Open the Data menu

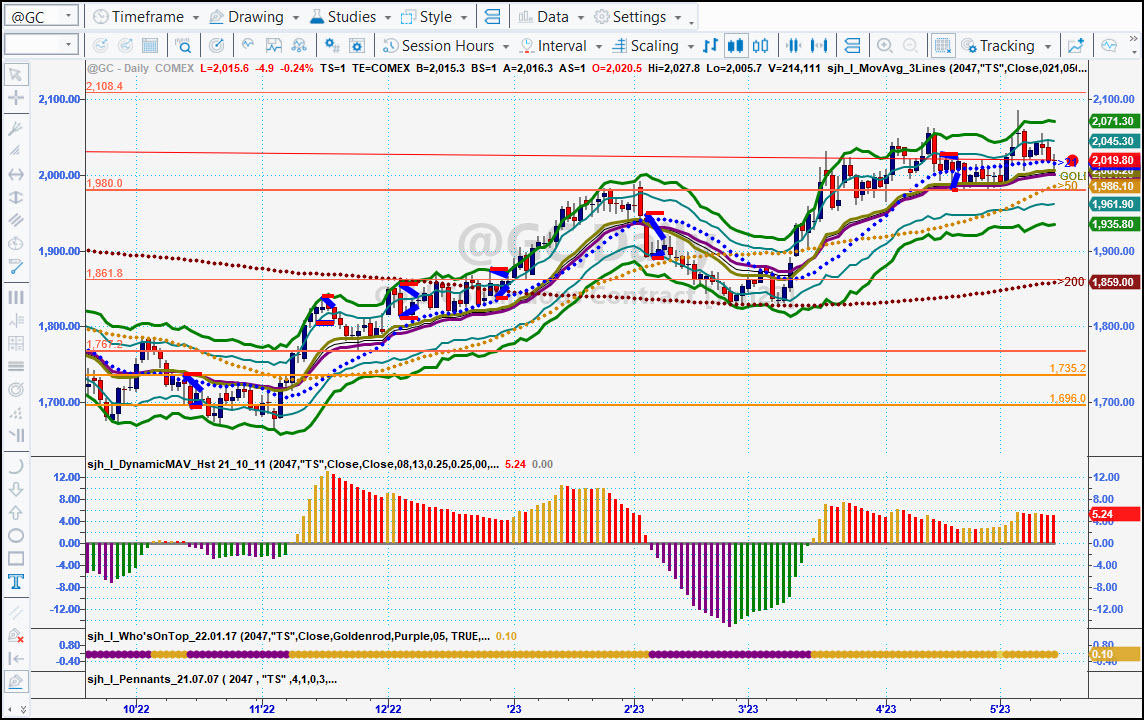tap(544, 17)
